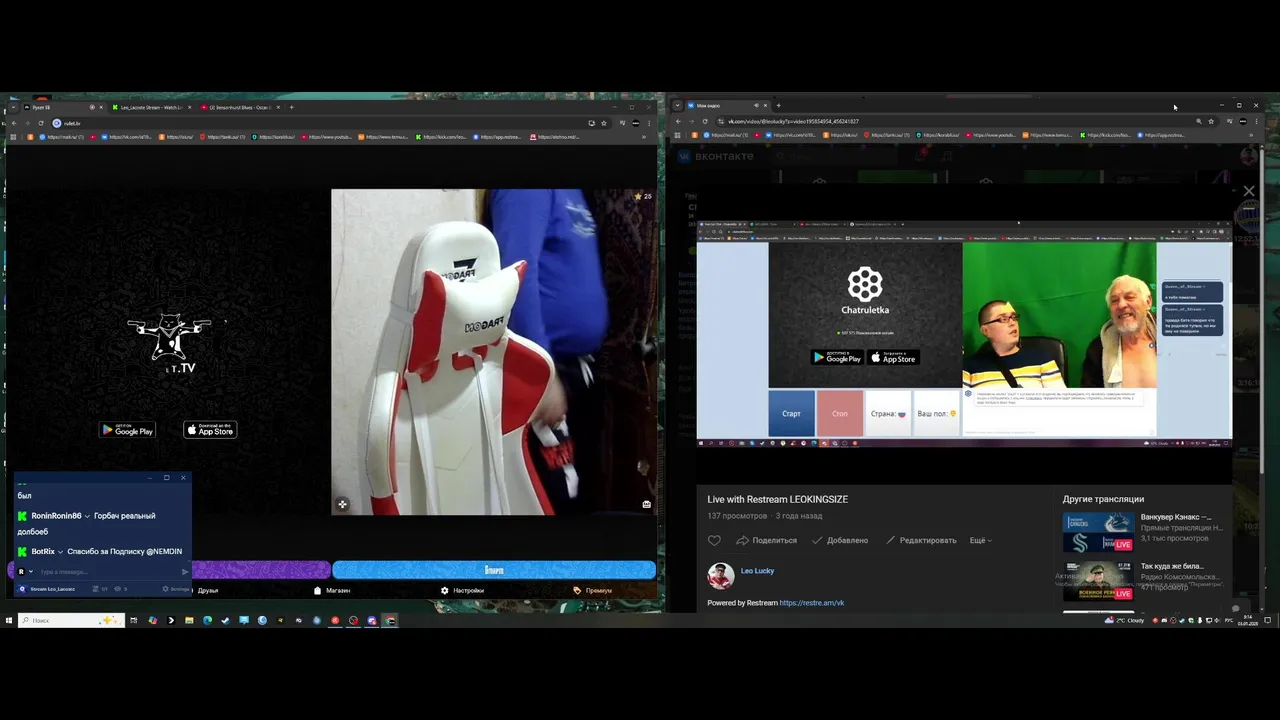Viewport: 1280px width, 720px height.
Task: Click the purple button left of blue Start
Action: 260,570
